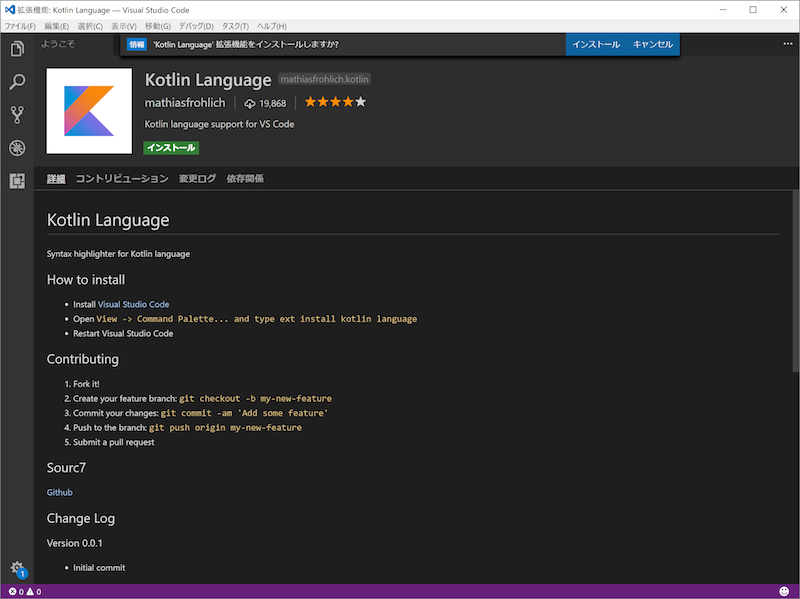Click the star rating of the extension

point(335,102)
